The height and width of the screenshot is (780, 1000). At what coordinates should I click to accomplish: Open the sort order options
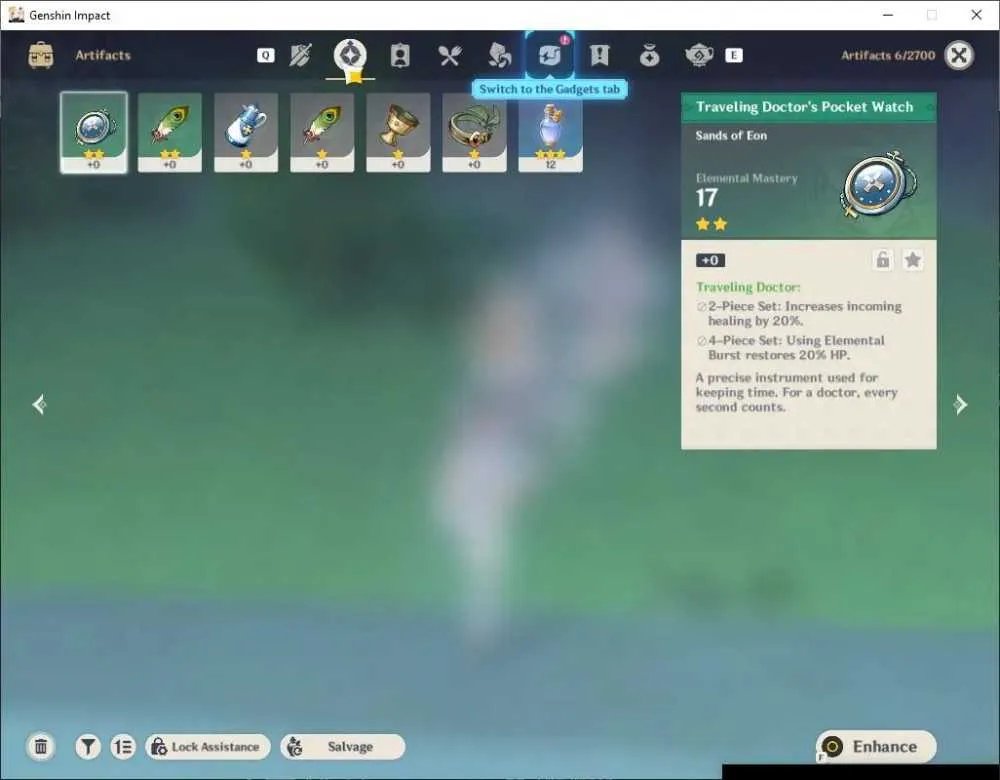click(123, 746)
